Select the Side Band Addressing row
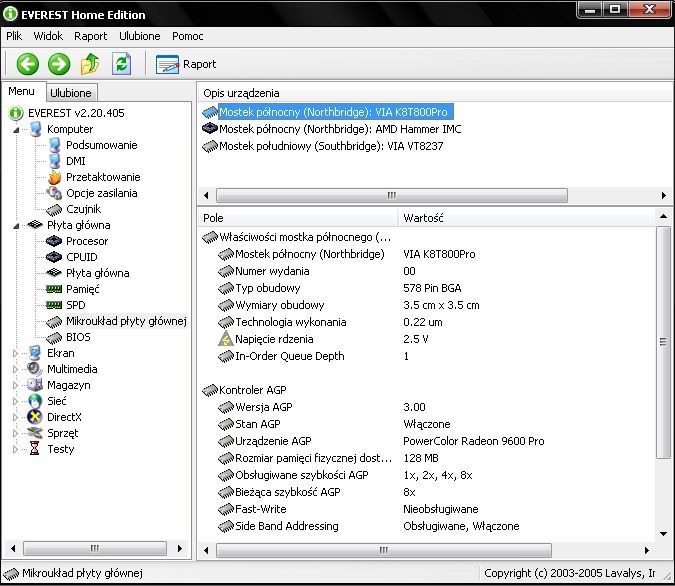This screenshot has height=586, width=675. [x=426, y=526]
